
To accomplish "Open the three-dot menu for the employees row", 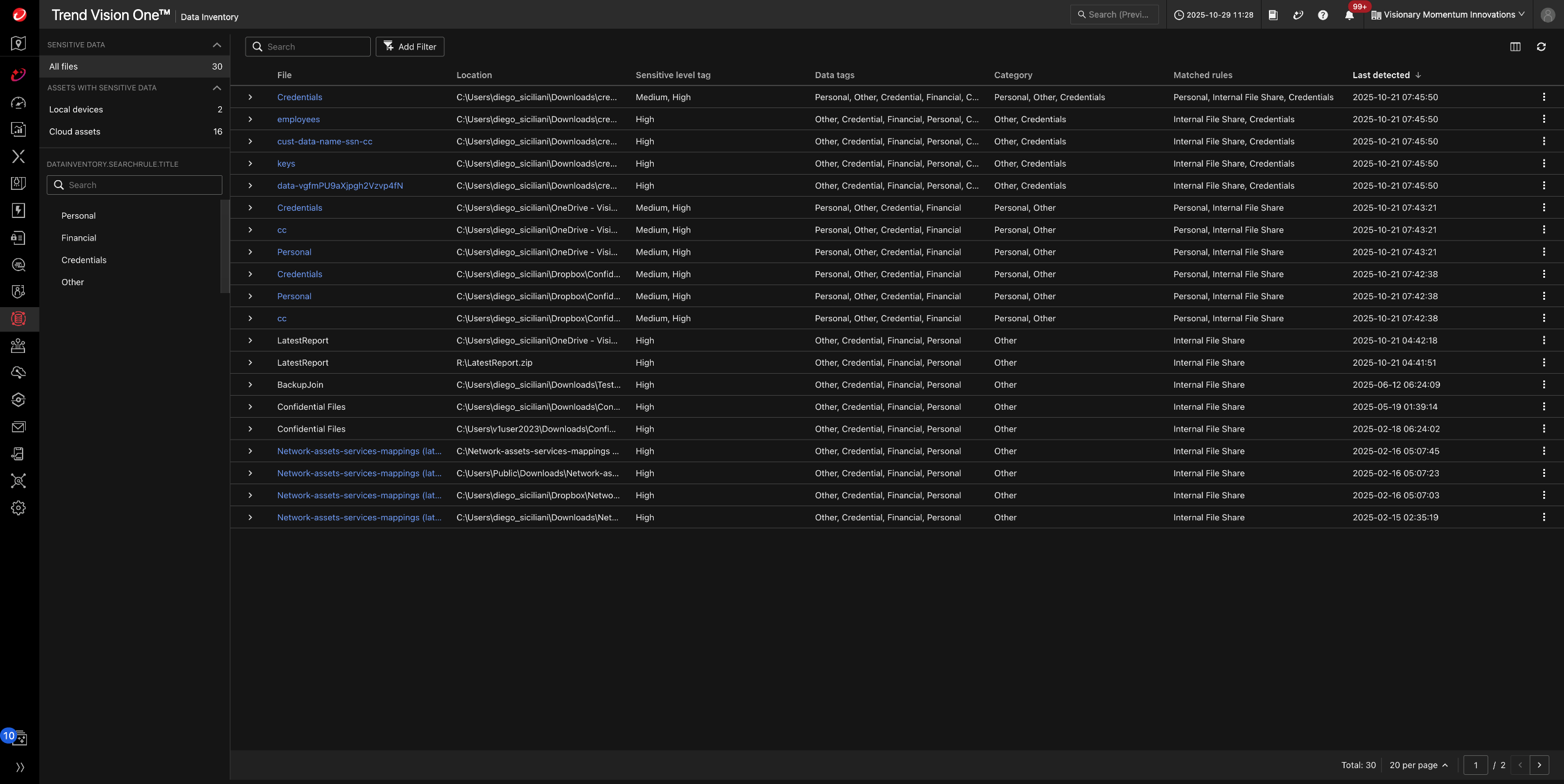I will pos(1544,119).
